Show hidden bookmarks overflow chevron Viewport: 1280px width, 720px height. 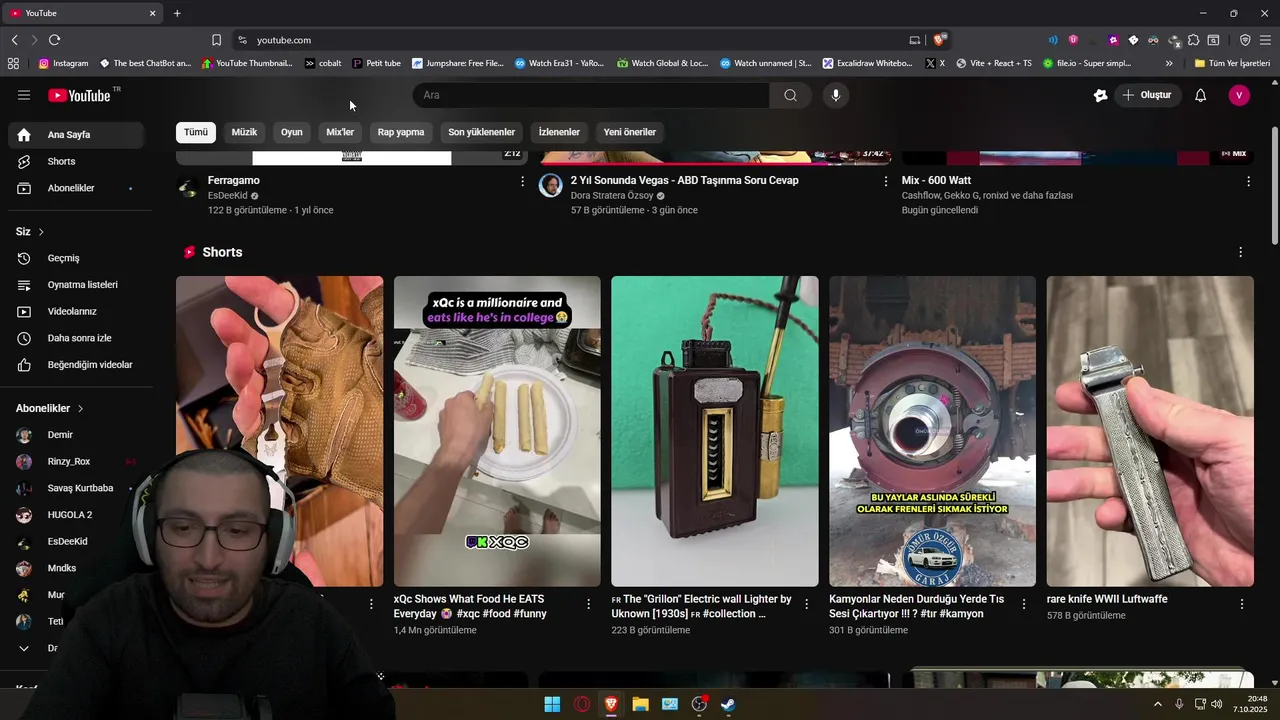click(1169, 63)
